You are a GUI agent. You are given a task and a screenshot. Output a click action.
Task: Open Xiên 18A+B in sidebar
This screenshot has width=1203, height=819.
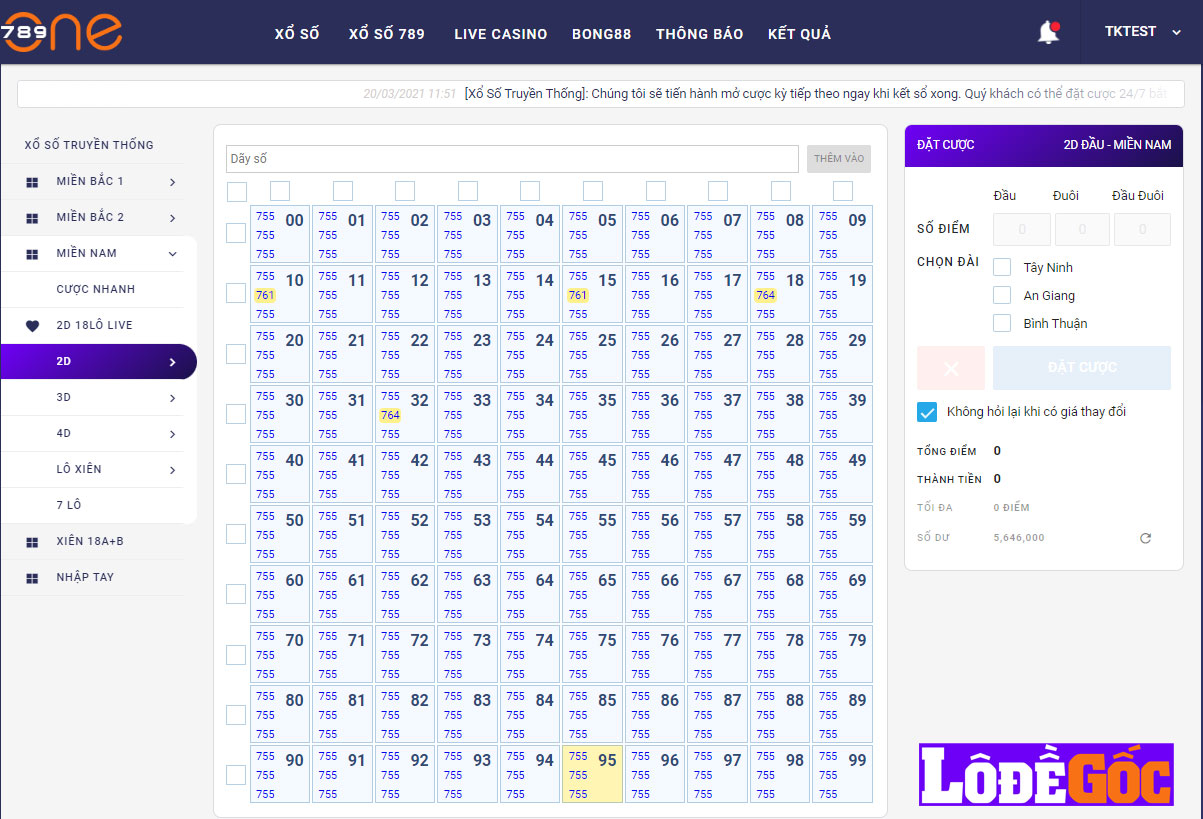tap(90, 542)
